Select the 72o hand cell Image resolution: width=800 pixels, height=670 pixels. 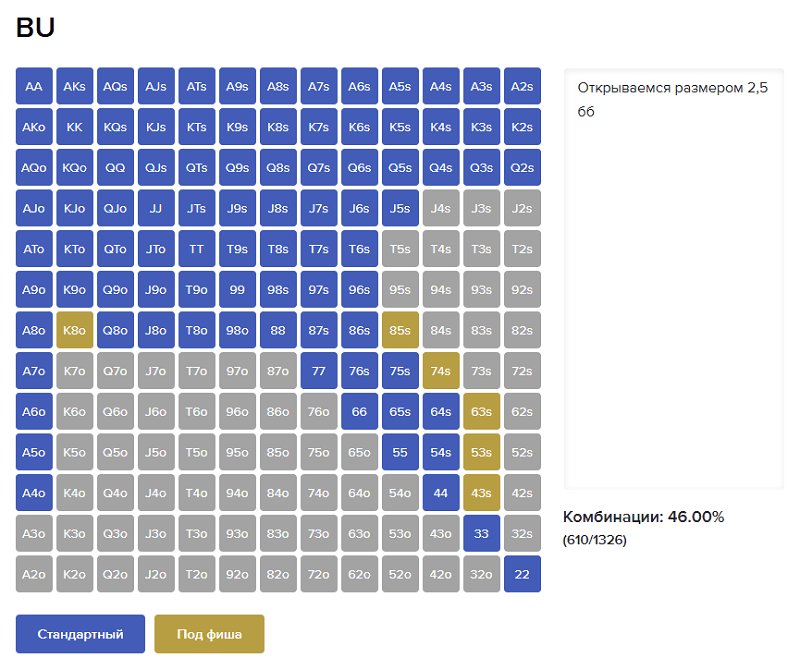pos(318,574)
